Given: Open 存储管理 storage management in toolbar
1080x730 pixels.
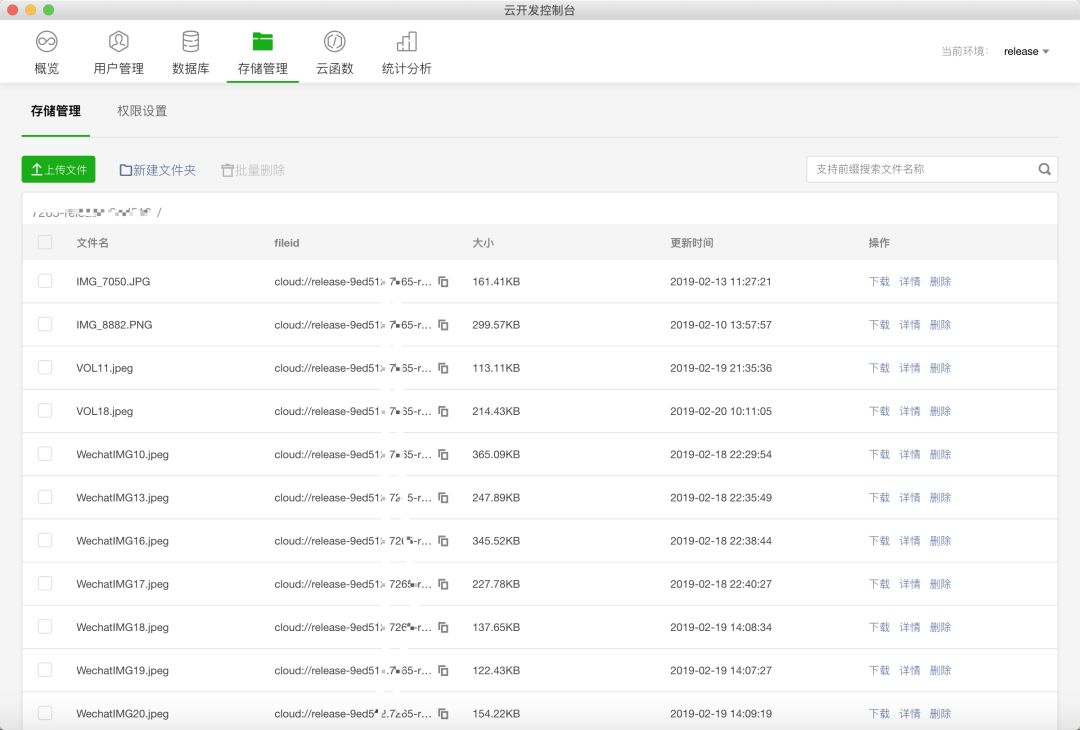Looking at the screenshot, I should [x=262, y=53].
